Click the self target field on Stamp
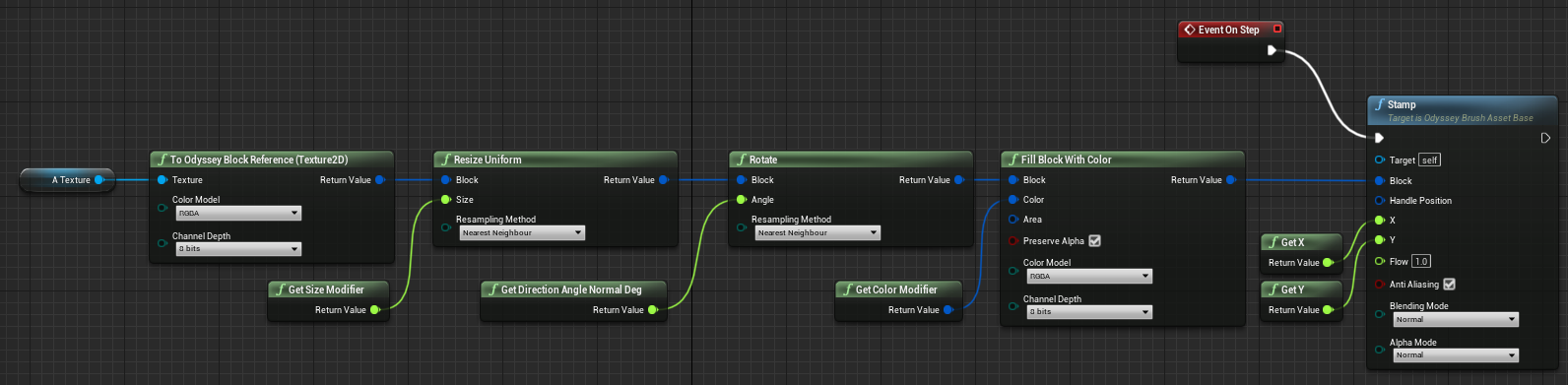 [x=1430, y=160]
